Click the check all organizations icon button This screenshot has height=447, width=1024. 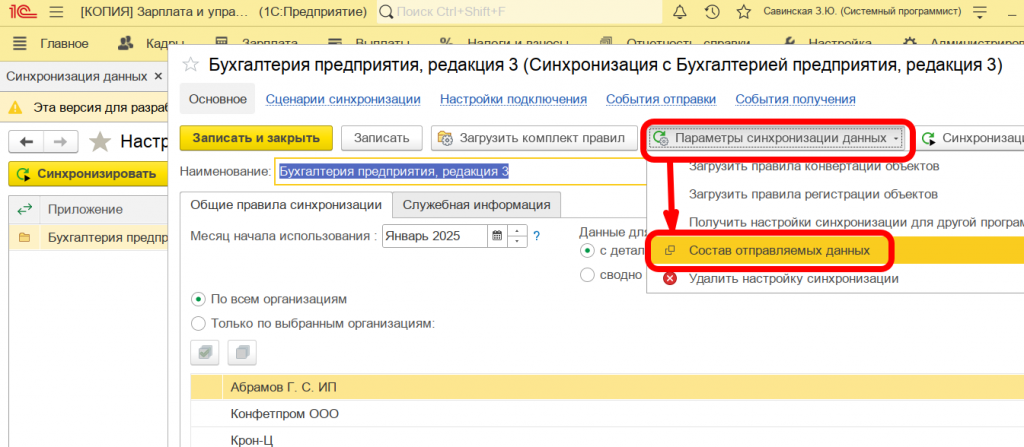click(x=205, y=352)
